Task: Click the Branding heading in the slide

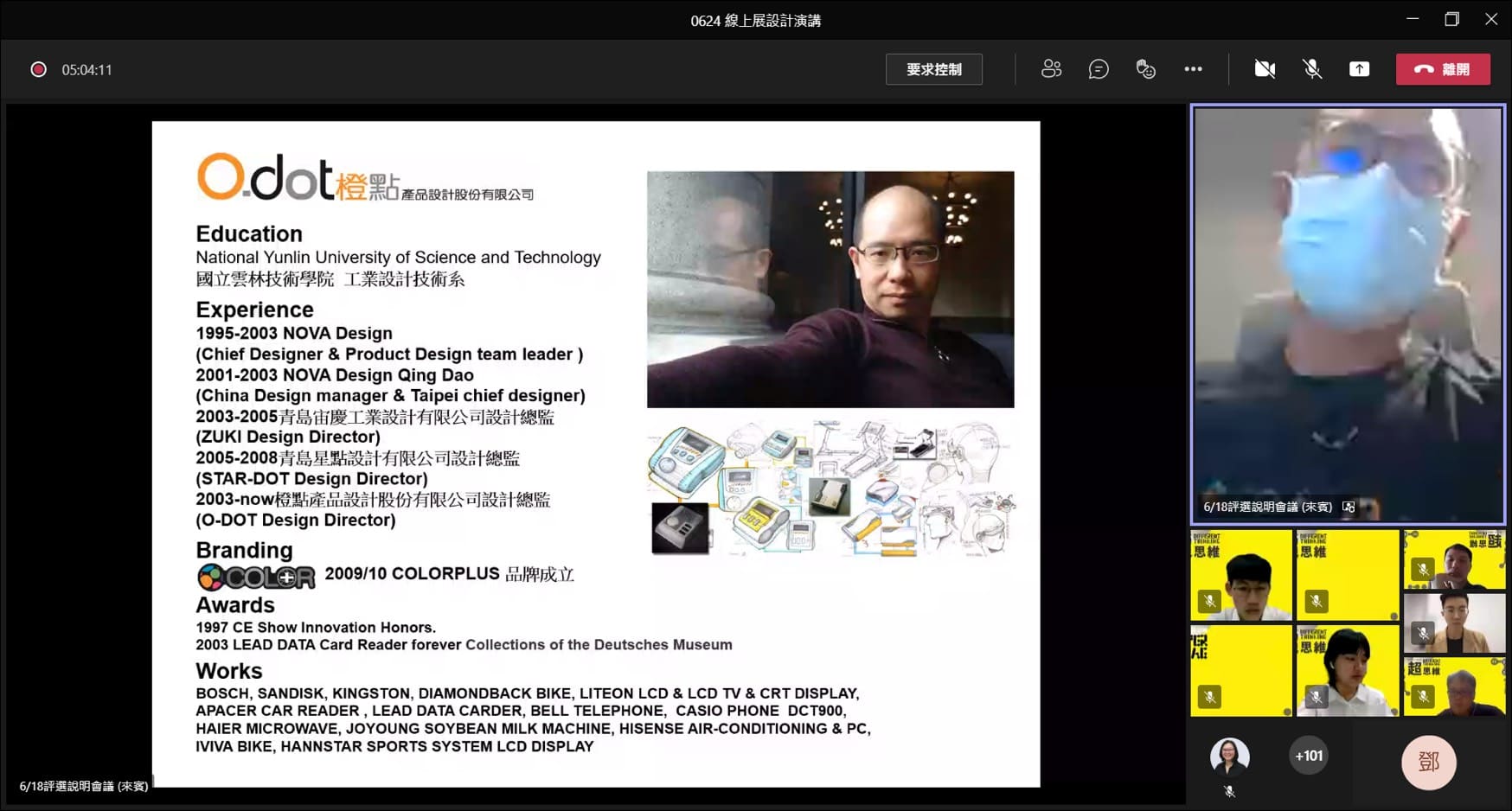Action: pyautogui.click(x=244, y=551)
